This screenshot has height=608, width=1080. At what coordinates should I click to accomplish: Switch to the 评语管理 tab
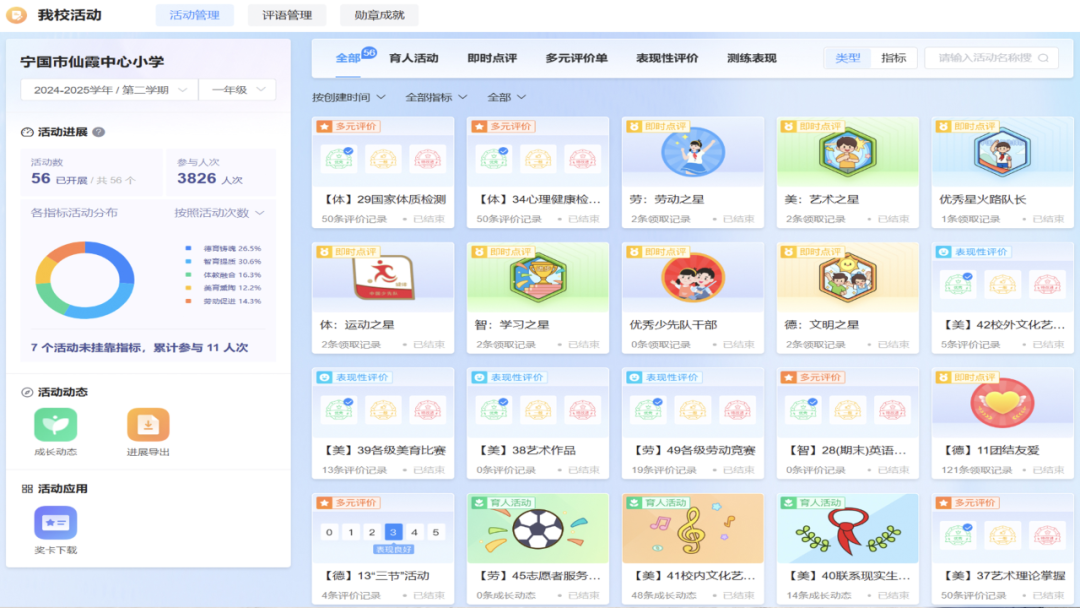click(287, 15)
